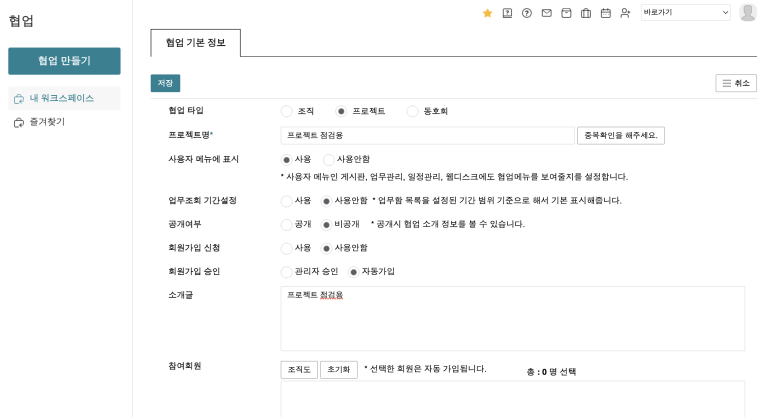Select the 동호회 collaboration type radio
The height and width of the screenshot is (417, 773).
[412, 111]
